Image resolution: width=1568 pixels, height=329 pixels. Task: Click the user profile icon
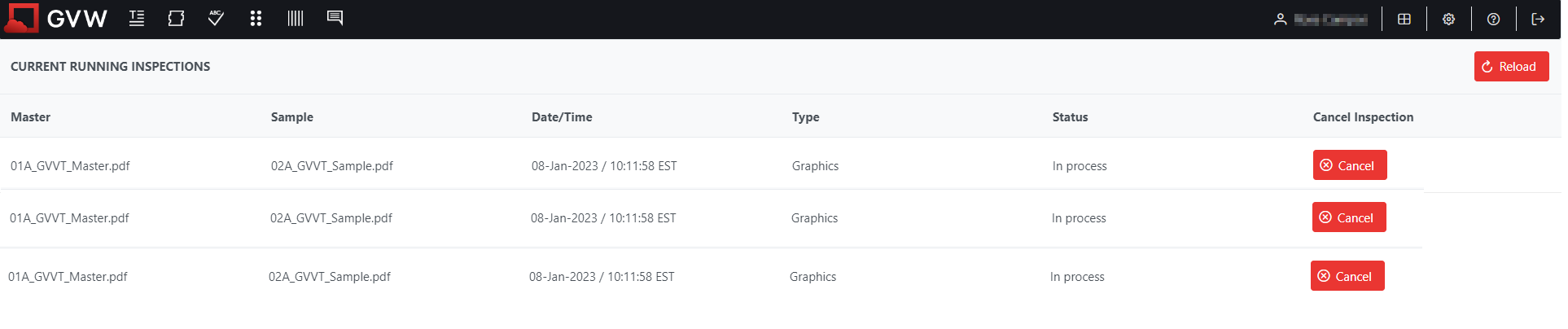coord(1280,20)
